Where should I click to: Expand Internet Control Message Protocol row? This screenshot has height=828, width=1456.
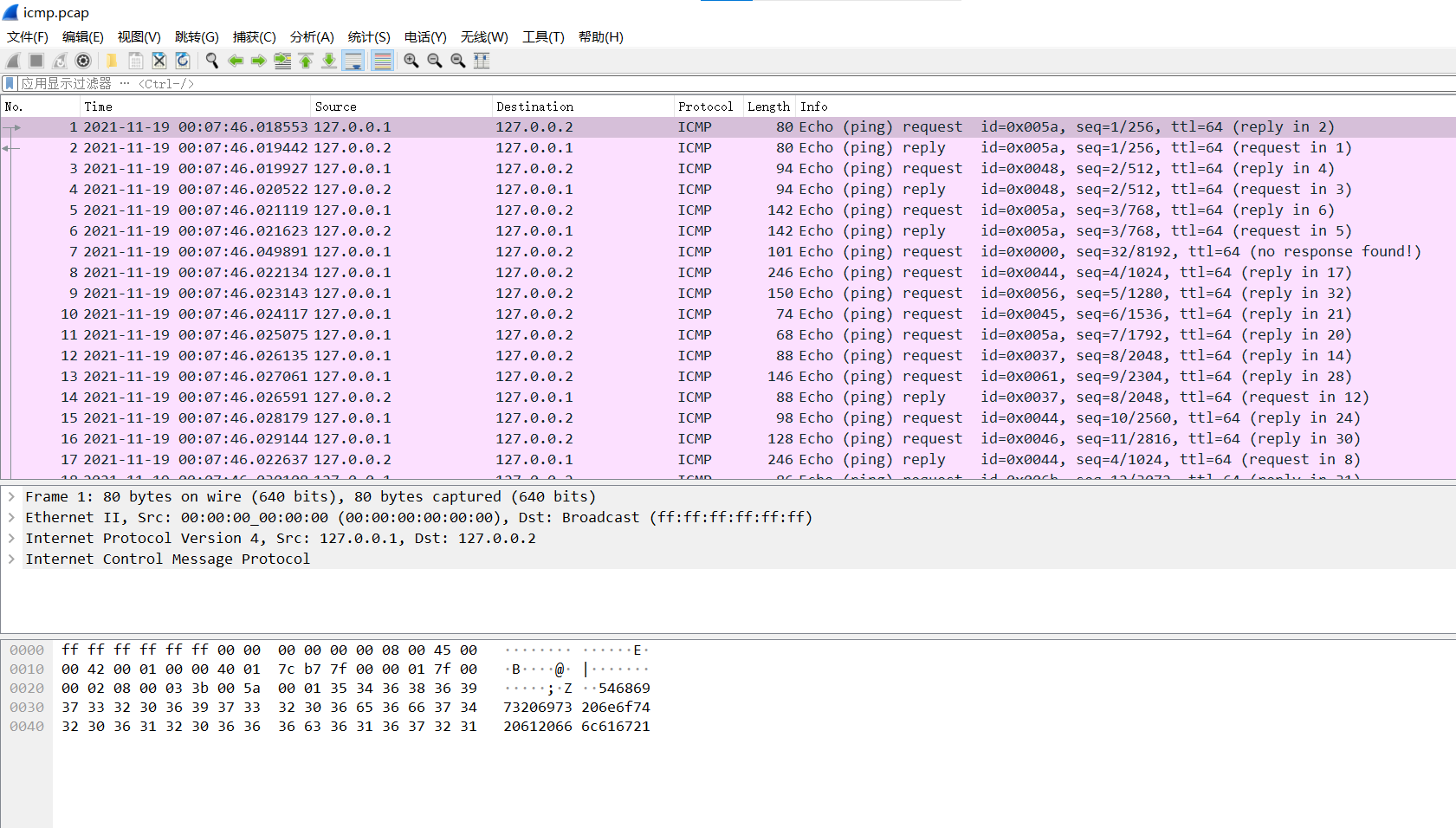[x=11, y=559]
